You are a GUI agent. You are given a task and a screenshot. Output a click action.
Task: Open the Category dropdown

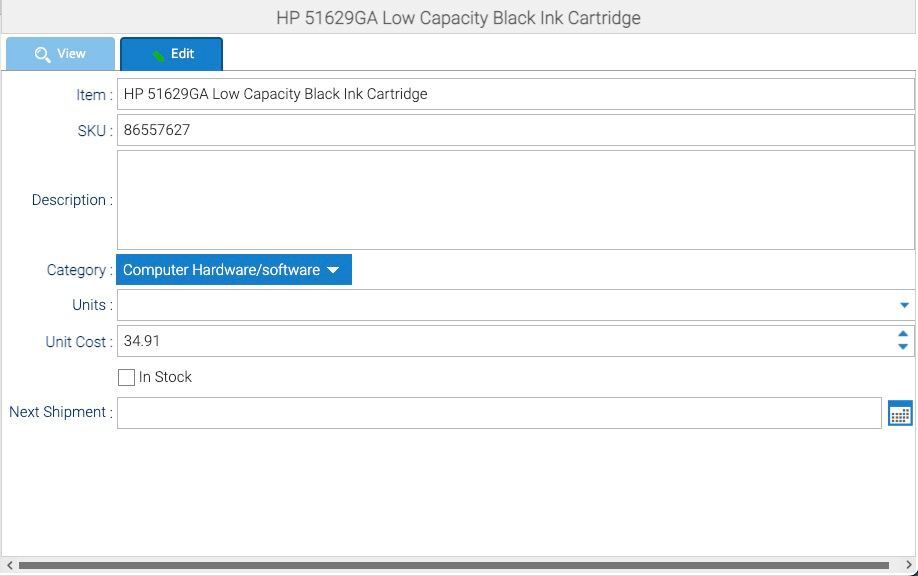pos(234,270)
